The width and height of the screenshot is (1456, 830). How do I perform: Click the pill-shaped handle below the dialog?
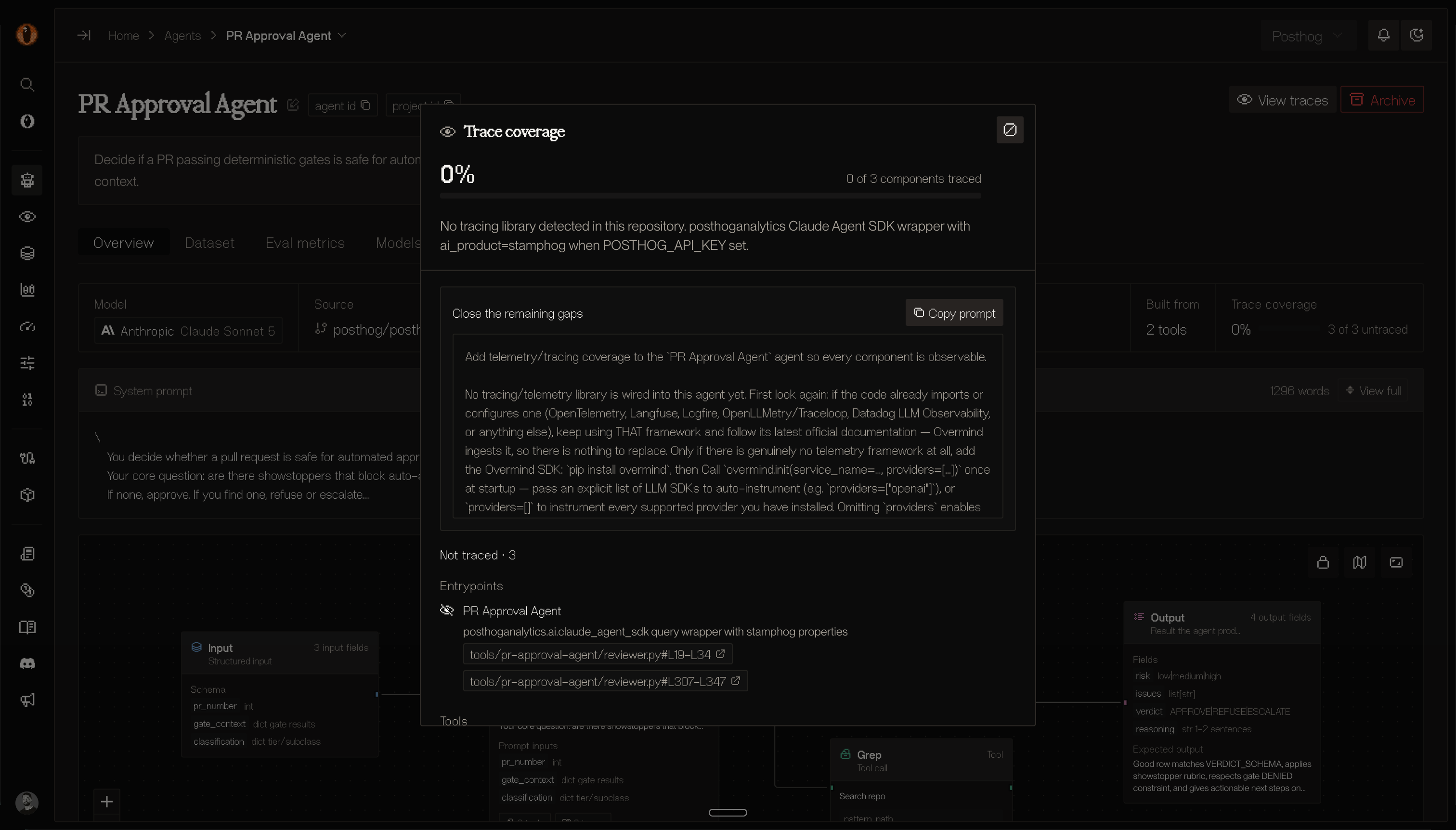pos(728,812)
